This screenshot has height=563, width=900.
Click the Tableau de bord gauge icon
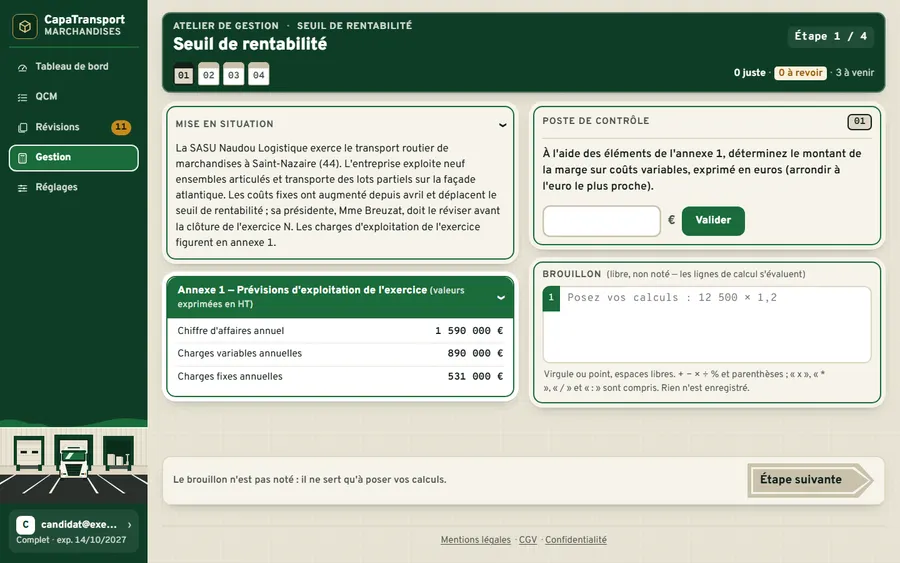22,68
